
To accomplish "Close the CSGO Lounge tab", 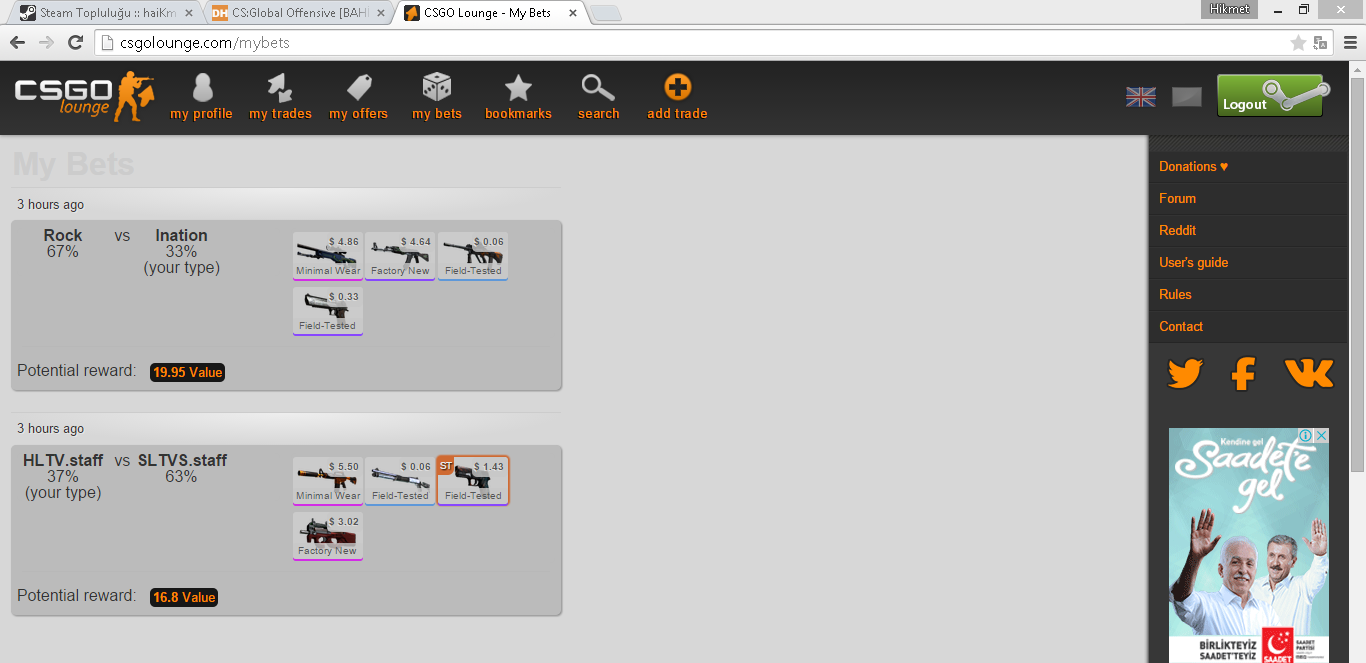I will click(572, 13).
